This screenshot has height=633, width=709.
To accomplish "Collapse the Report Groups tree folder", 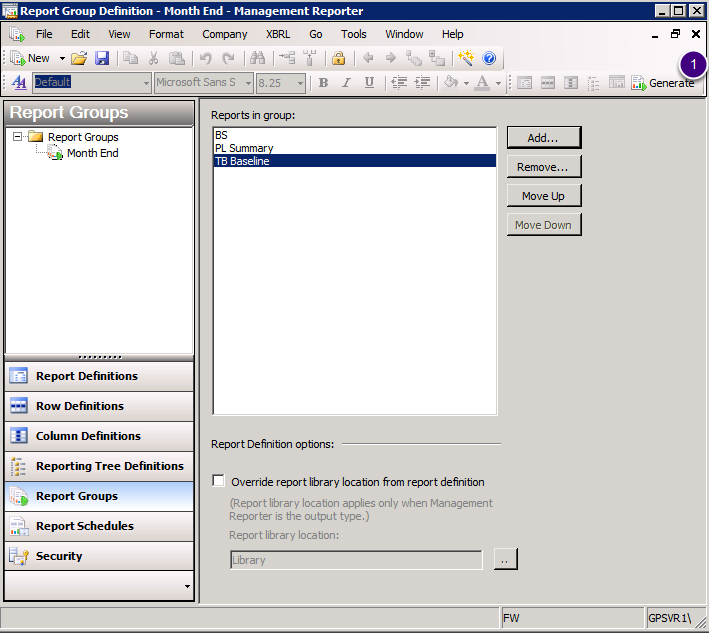I will click(x=18, y=136).
